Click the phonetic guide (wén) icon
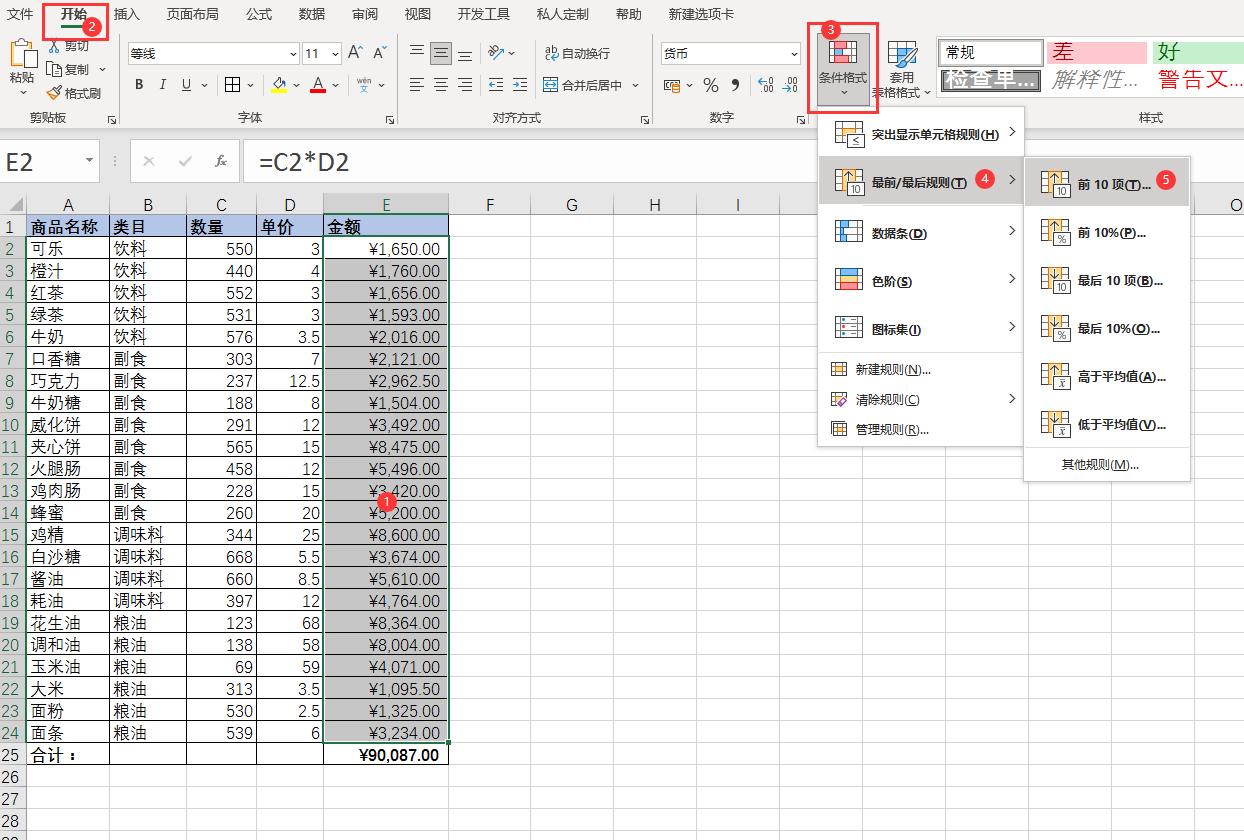Image resolution: width=1244 pixels, height=840 pixels. coord(364,85)
